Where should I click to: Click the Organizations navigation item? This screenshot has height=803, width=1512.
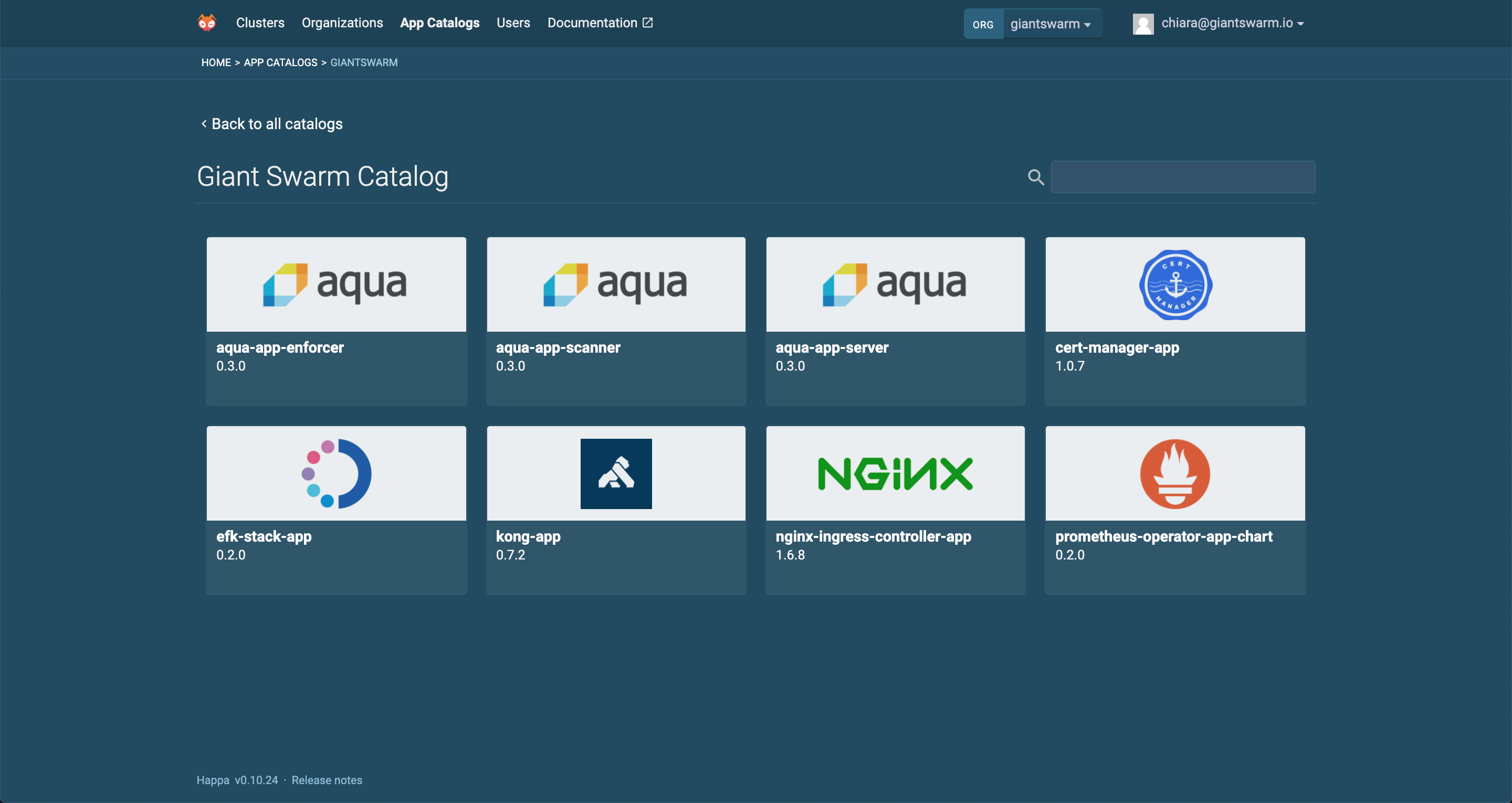344,22
